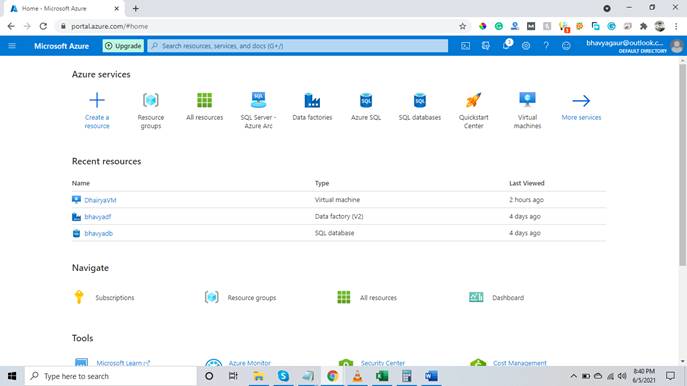This screenshot has width=687, height=386.
Task: Open Resource groups in Azure services
Action: pyautogui.click(x=151, y=110)
